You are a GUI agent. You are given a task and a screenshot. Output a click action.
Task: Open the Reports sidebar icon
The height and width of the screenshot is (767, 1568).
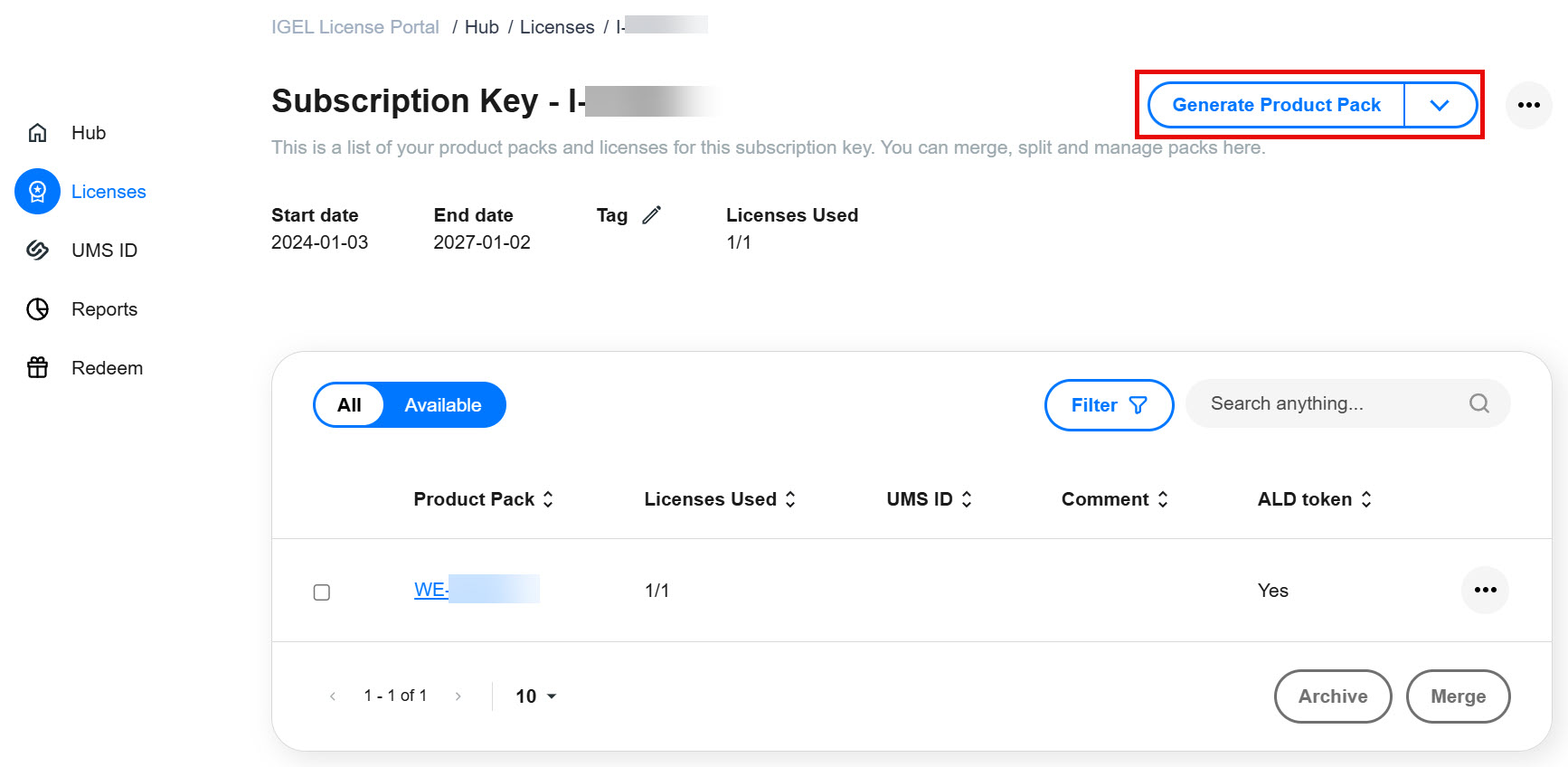point(37,308)
